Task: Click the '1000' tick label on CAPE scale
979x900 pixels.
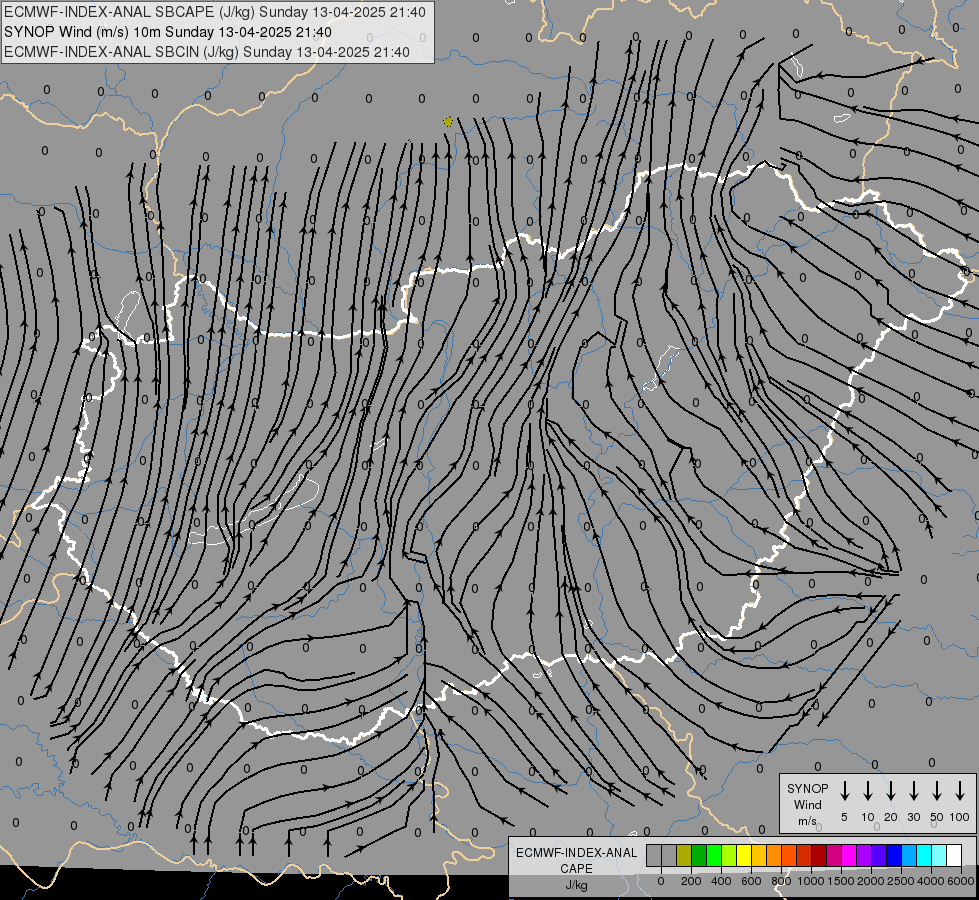Action: 811,881
